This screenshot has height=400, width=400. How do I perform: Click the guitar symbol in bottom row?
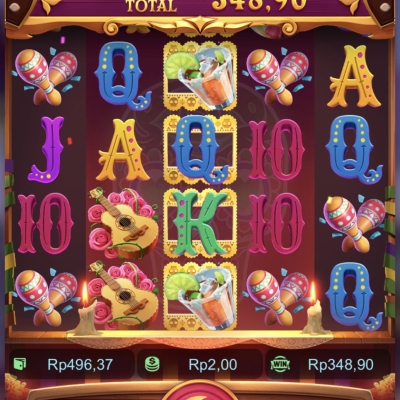(123, 296)
